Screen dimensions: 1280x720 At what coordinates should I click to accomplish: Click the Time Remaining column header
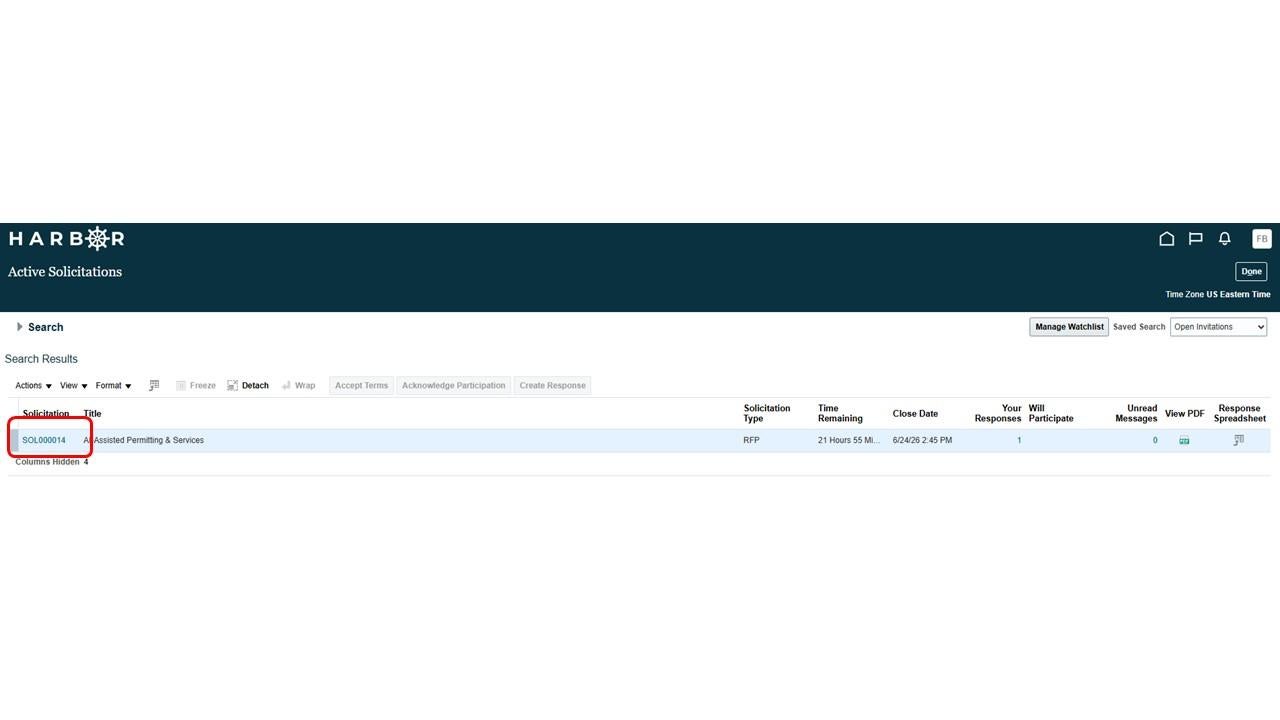coord(840,413)
